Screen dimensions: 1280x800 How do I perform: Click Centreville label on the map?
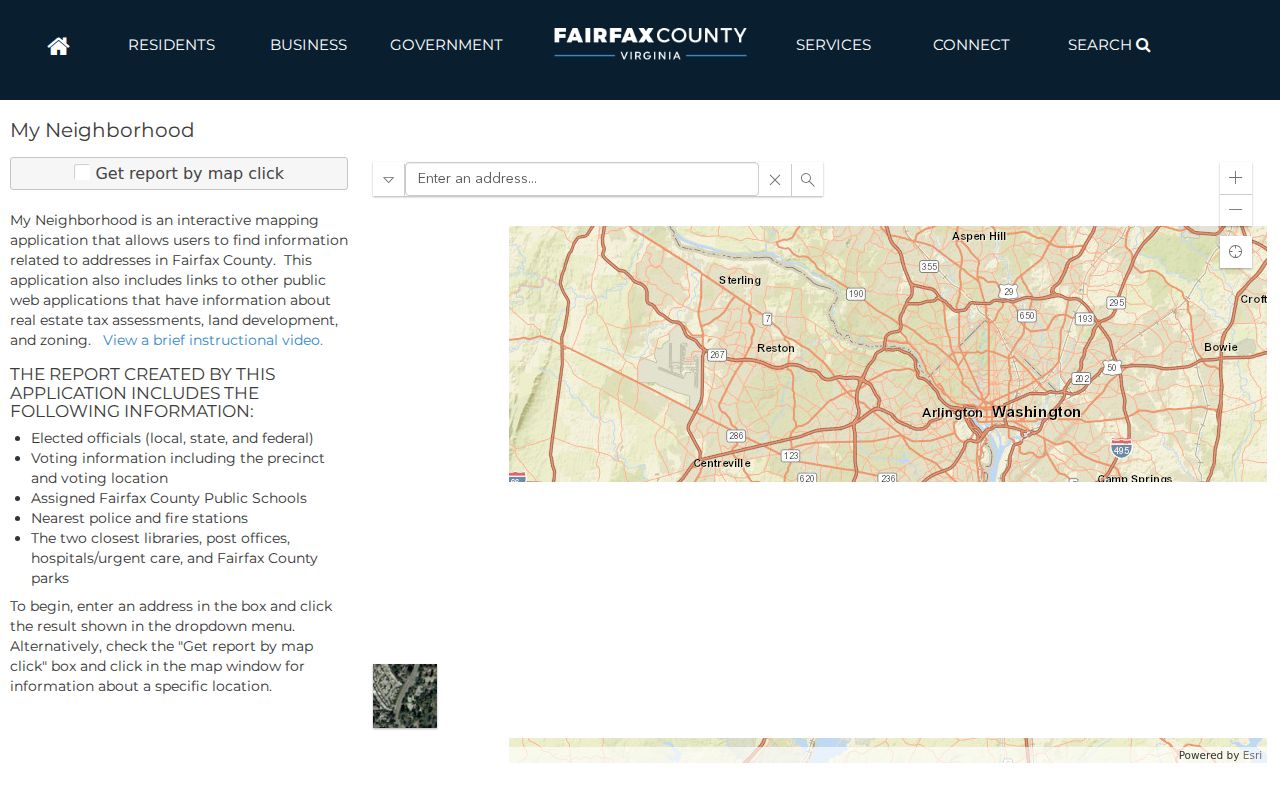pos(722,463)
